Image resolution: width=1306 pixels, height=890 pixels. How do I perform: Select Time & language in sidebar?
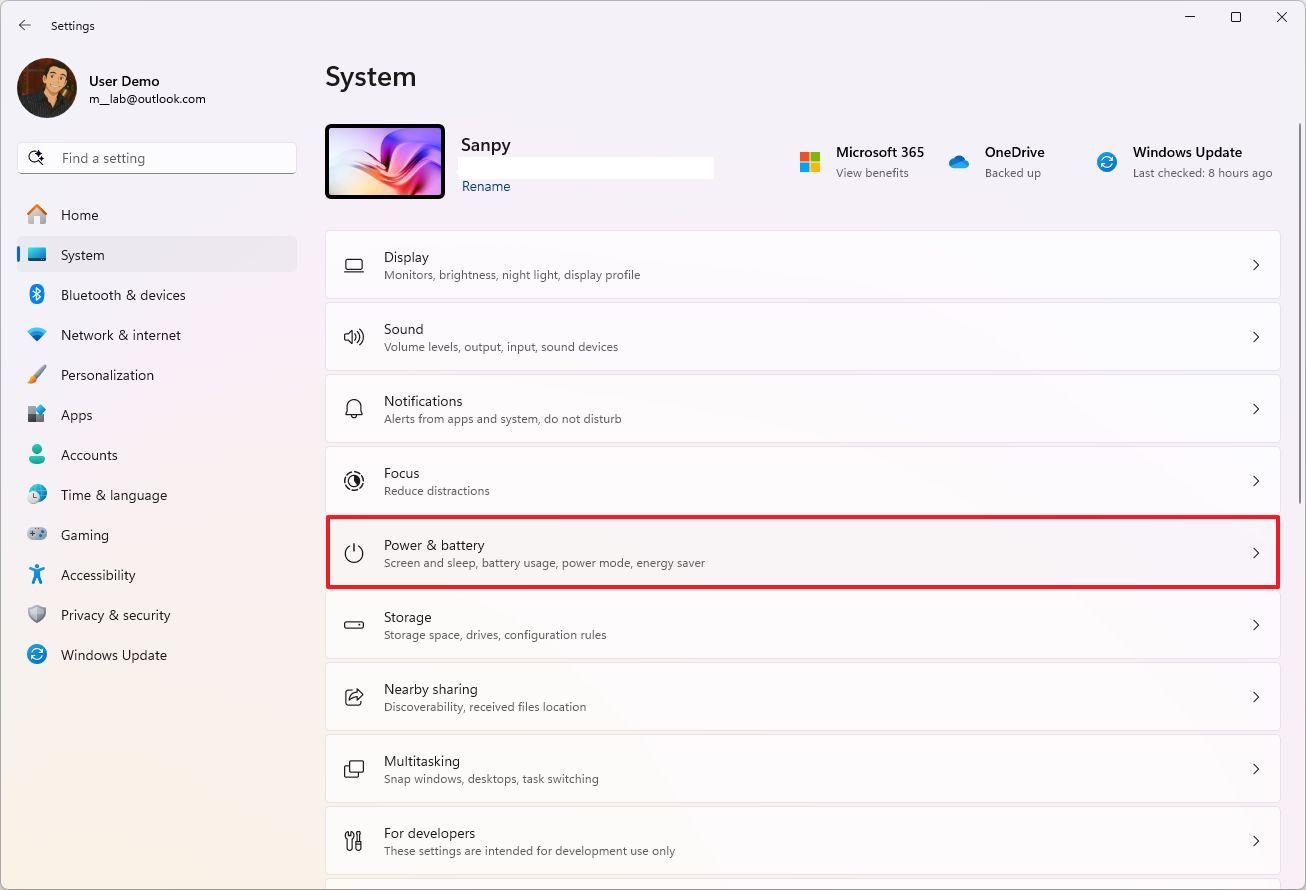pyautogui.click(x=113, y=495)
